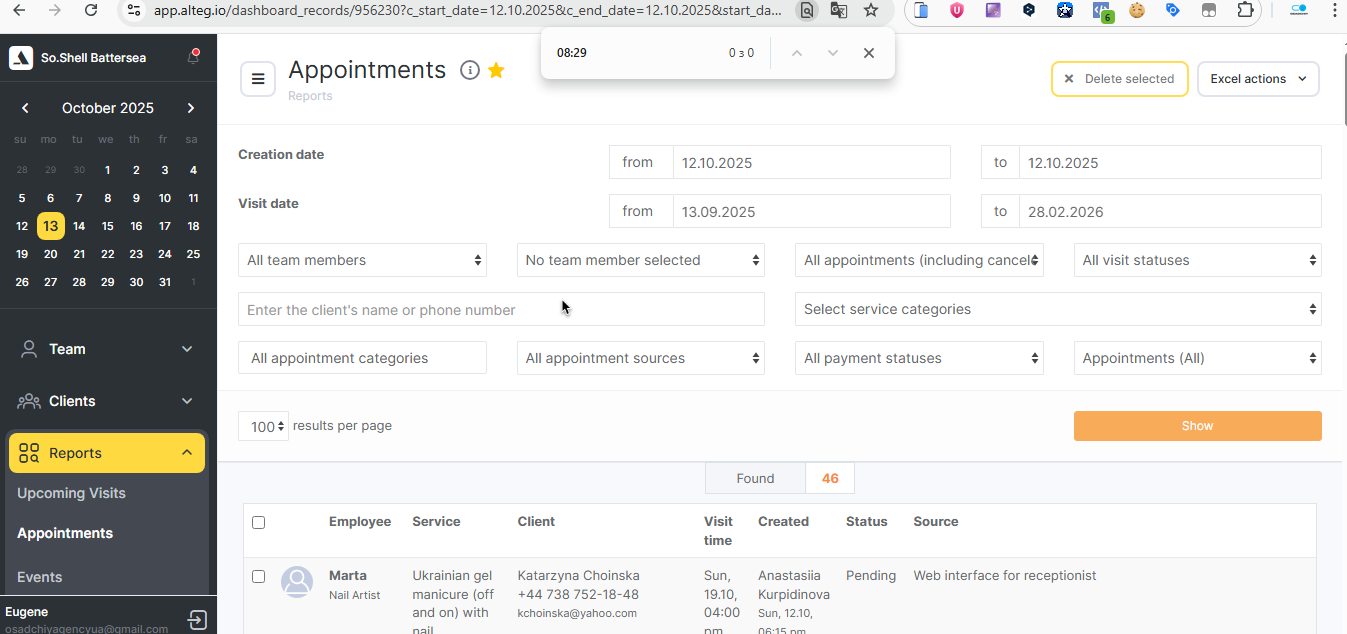Open the All team members dropdown
The width and height of the screenshot is (1347, 634).
pyautogui.click(x=363, y=260)
